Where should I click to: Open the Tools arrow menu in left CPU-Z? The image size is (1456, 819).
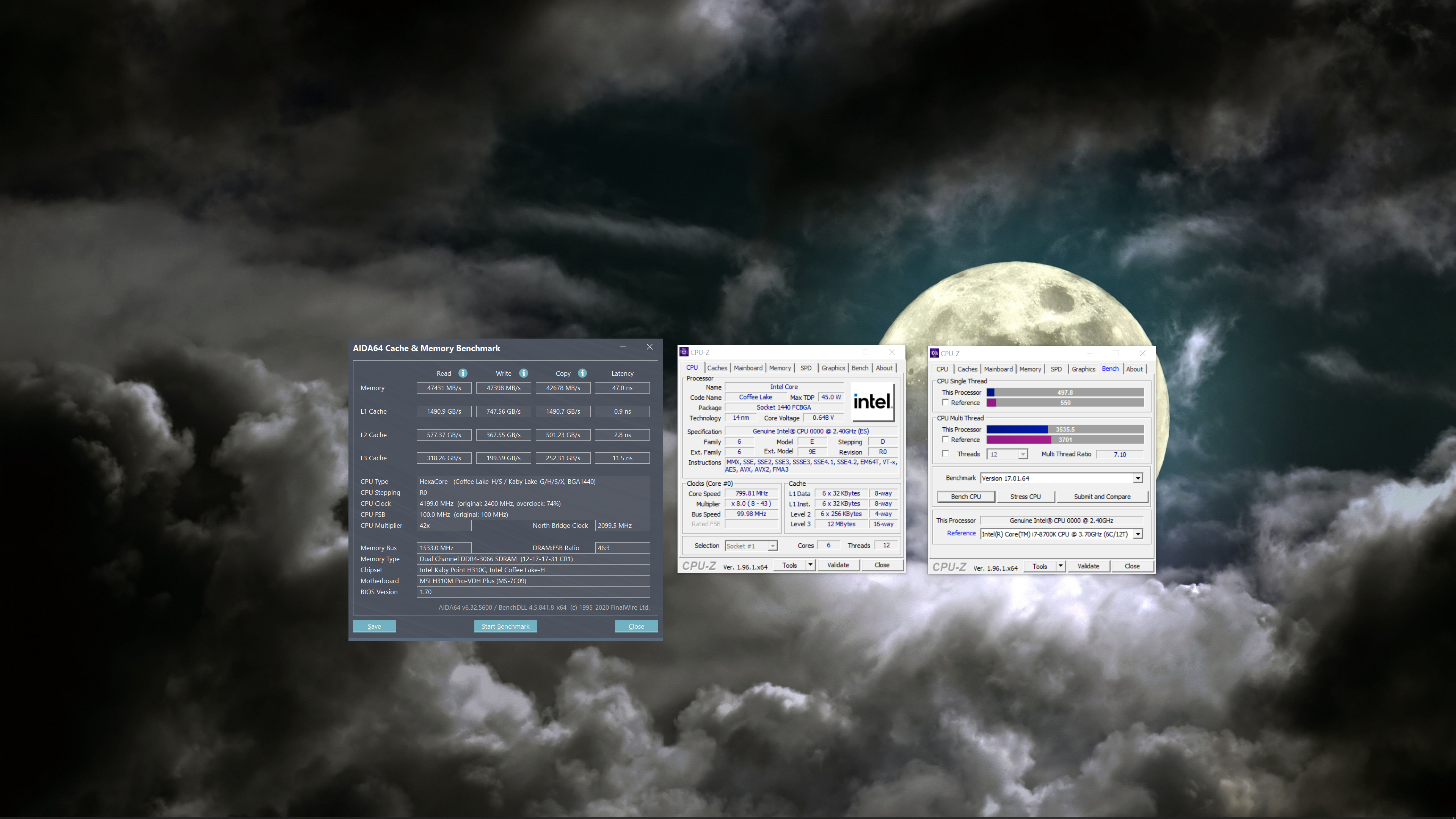pyautogui.click(x=810, y=565)
